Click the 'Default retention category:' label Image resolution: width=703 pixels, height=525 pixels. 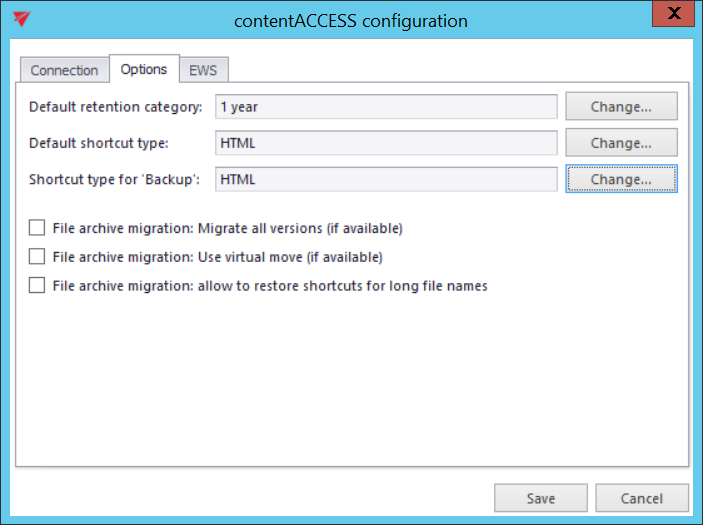pyautogui.click(x=116, y=107)
